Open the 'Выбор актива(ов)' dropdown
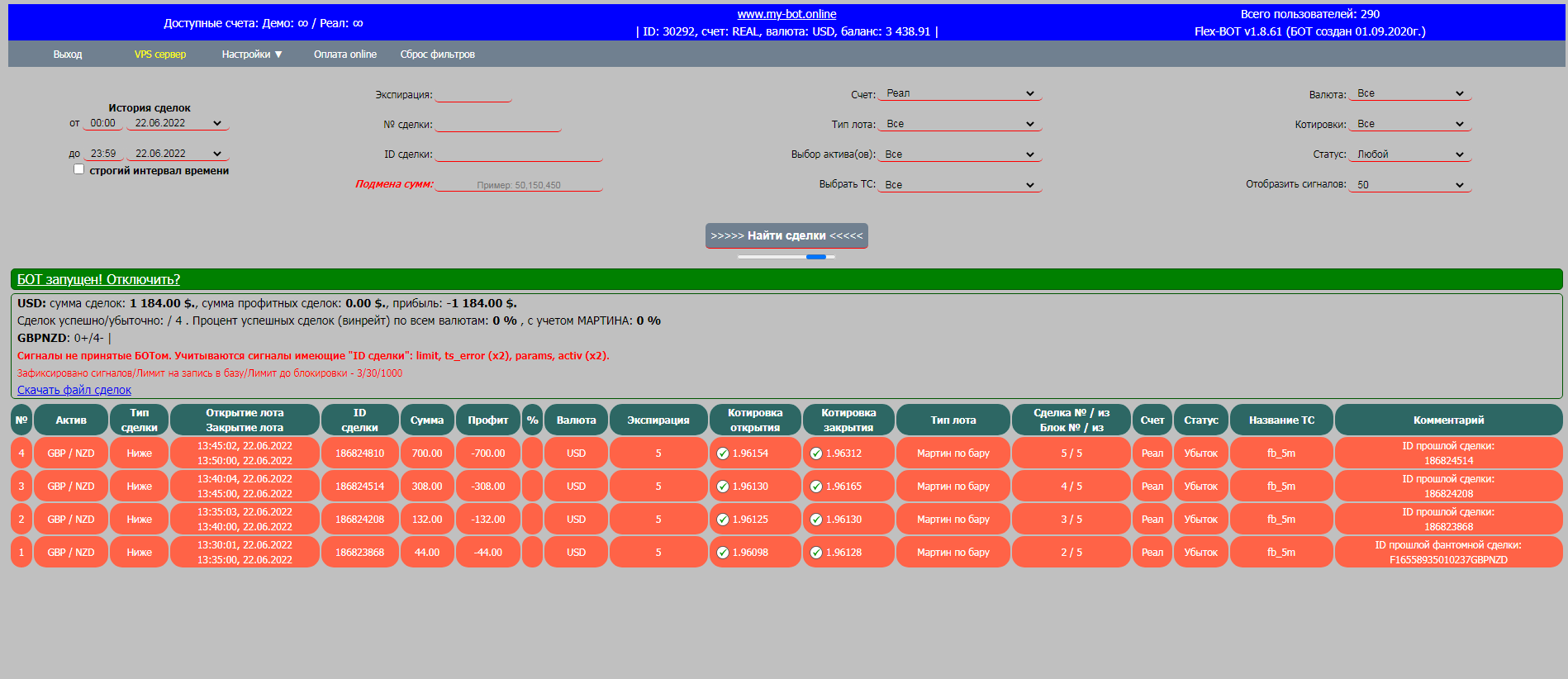1568x679 pixels. coord(959,154)
